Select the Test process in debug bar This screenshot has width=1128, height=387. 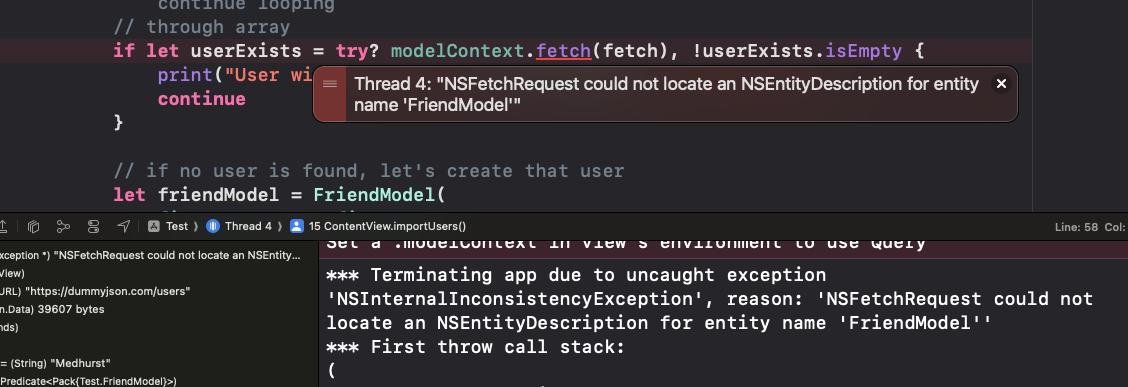point(169,227)
